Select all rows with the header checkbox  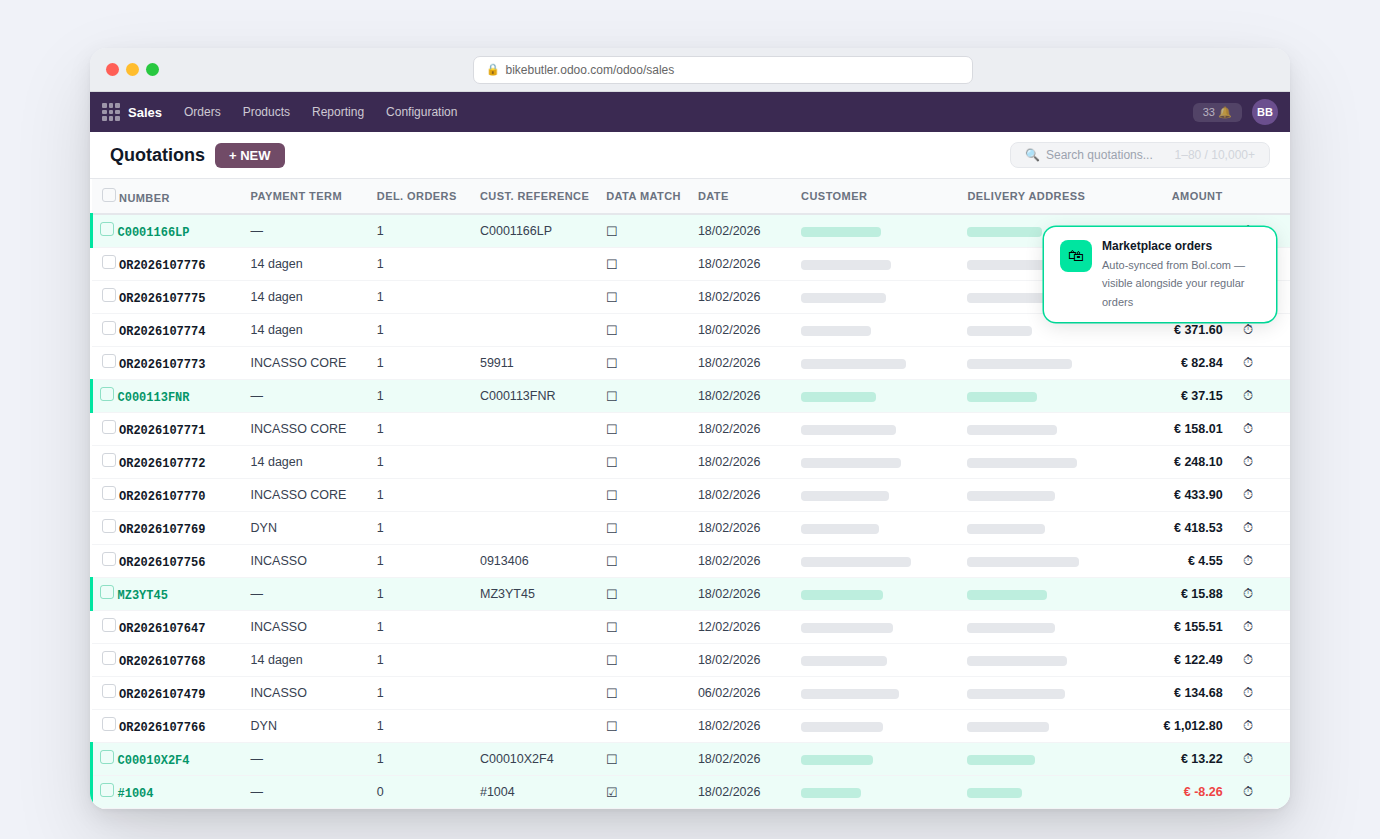point(108,196)
